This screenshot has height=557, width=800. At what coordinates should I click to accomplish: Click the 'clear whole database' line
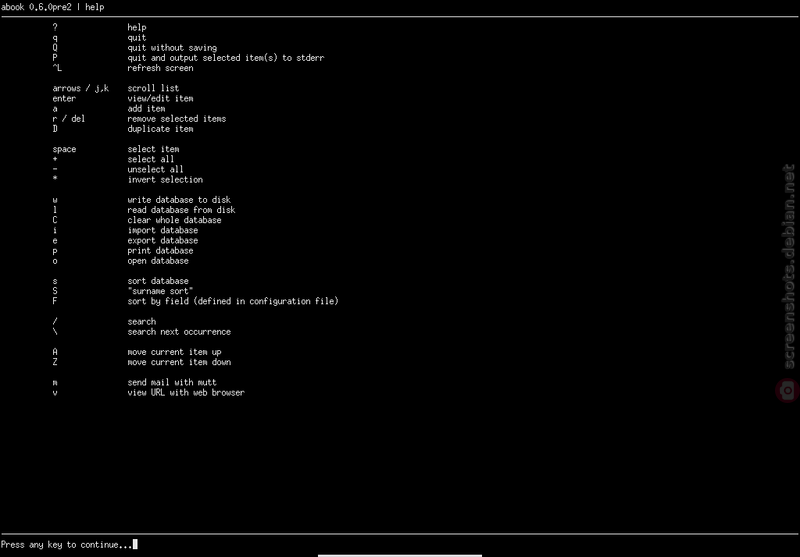[174, 220]
